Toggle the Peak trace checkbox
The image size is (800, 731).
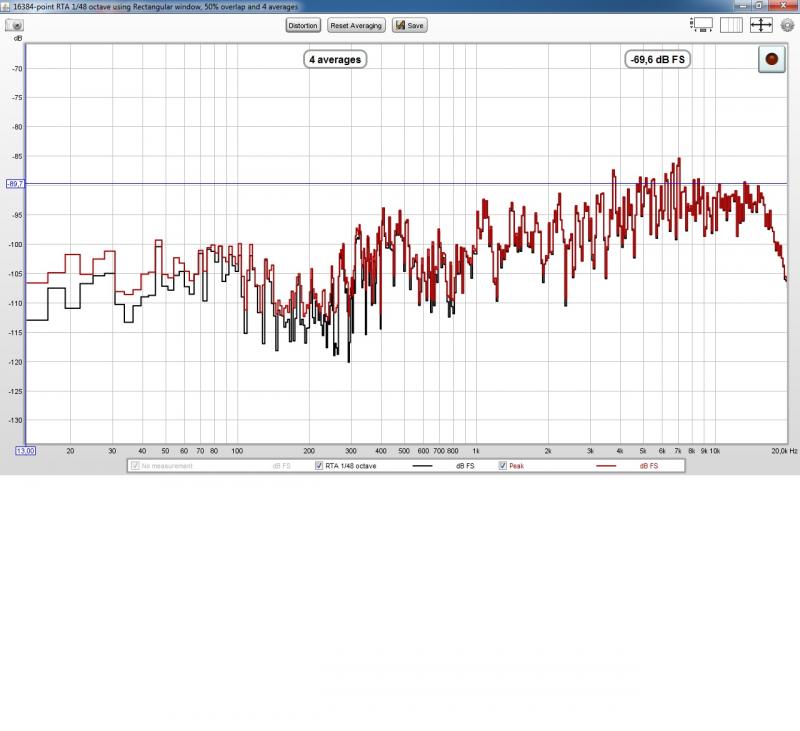[503, 466]
